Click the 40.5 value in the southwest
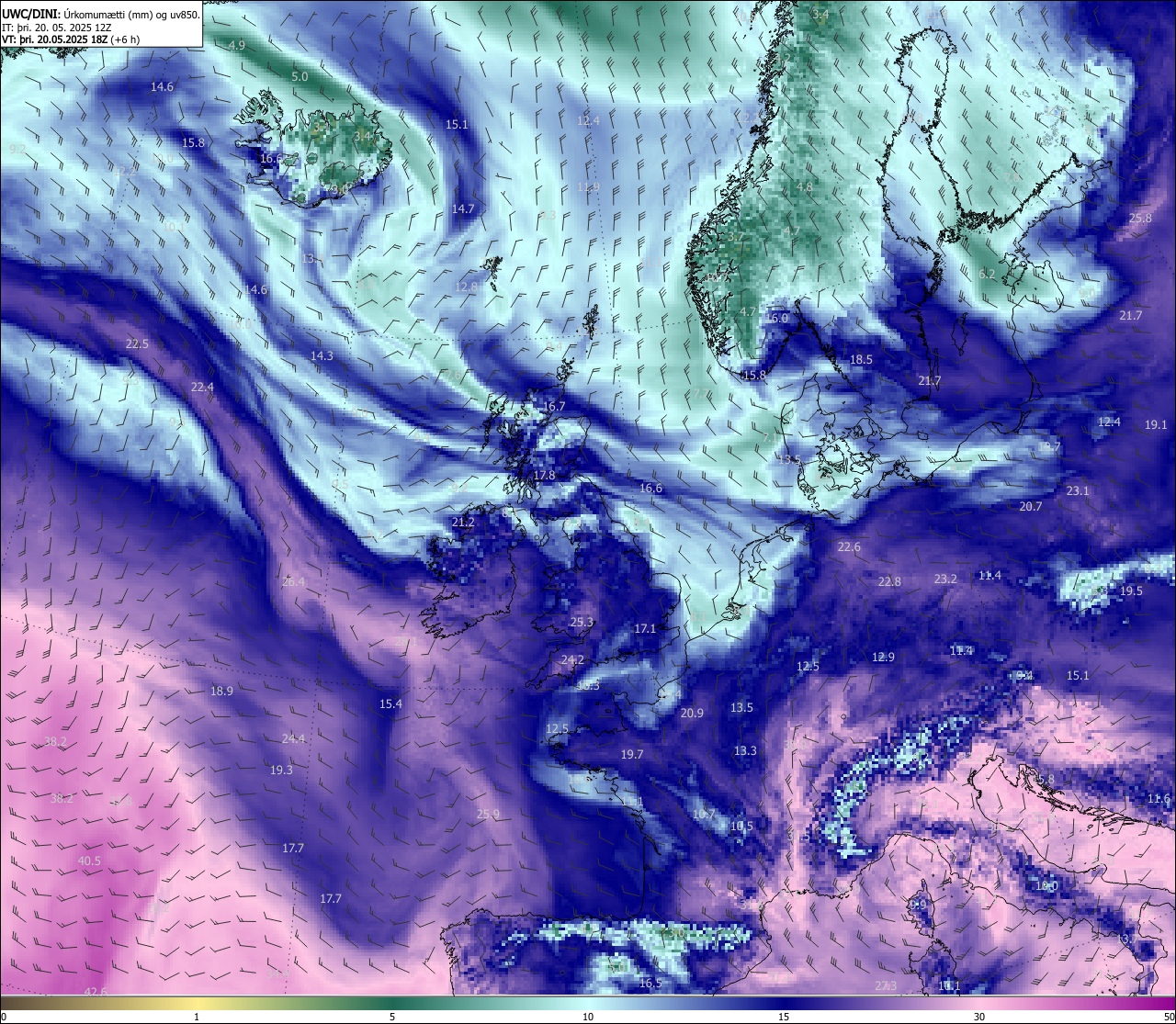 click(89, 861)
